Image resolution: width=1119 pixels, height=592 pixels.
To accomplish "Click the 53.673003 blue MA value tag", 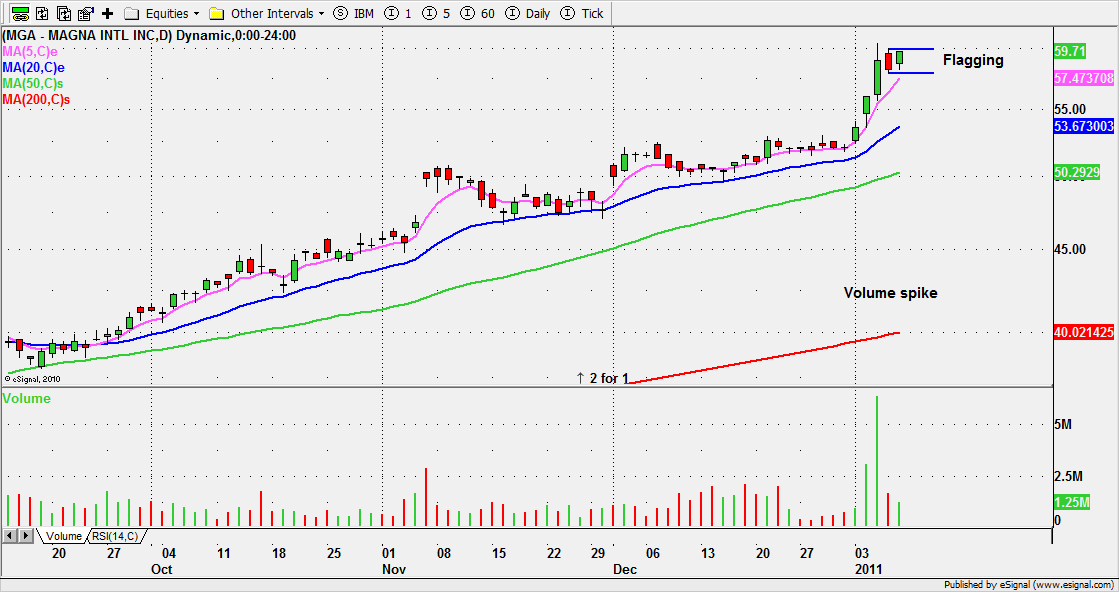I will pyautogui.click(x=1085, y=126).
